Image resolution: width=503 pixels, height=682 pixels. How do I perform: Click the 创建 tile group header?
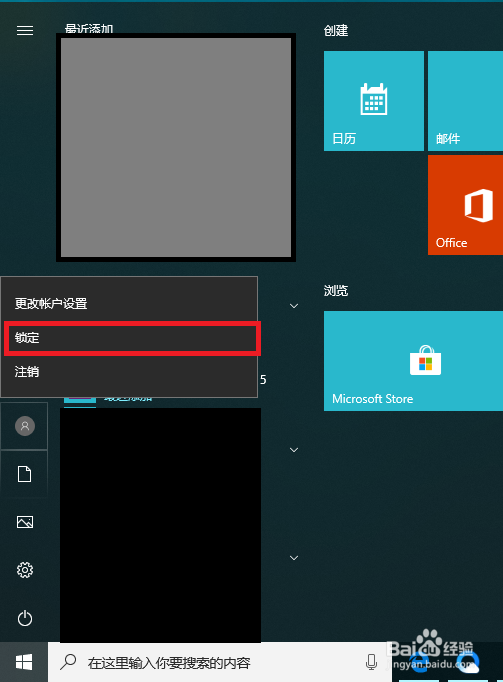tap(336, 30)
